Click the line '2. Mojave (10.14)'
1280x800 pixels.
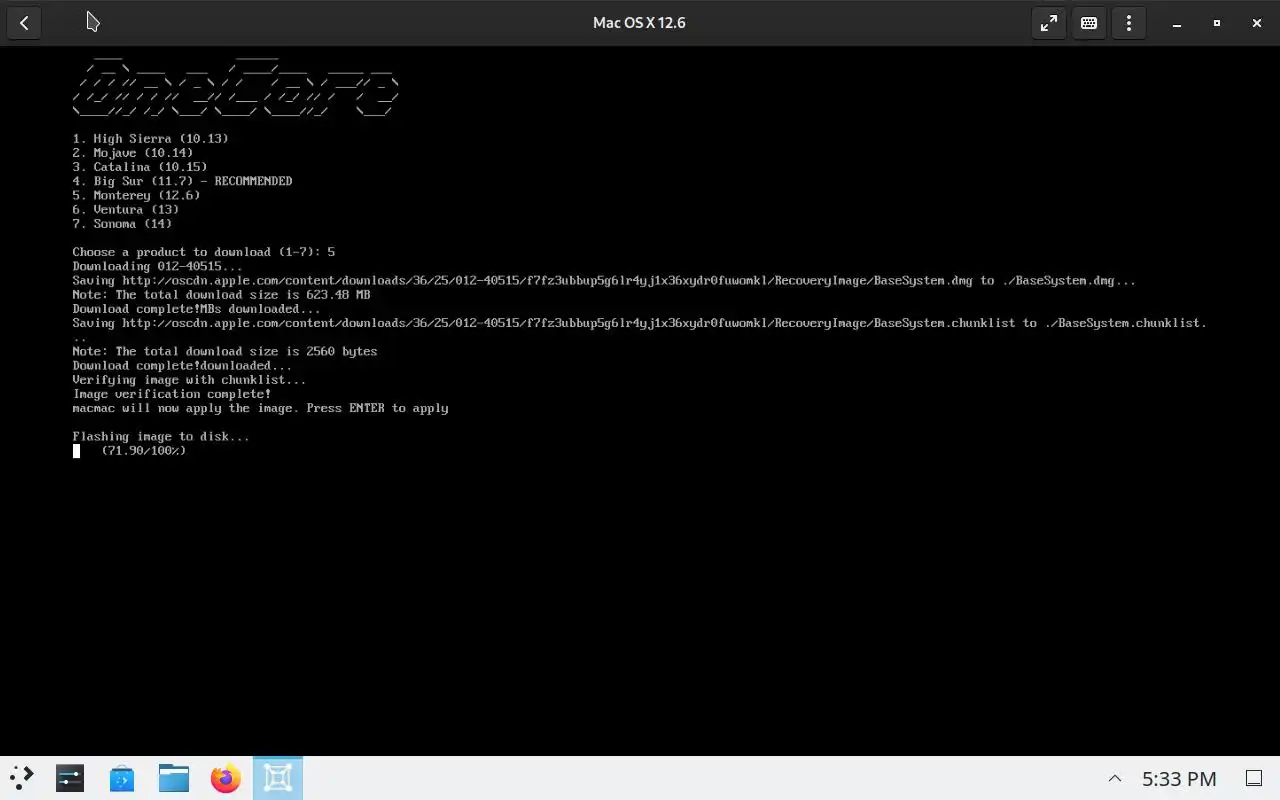click(x=133, y=153)
